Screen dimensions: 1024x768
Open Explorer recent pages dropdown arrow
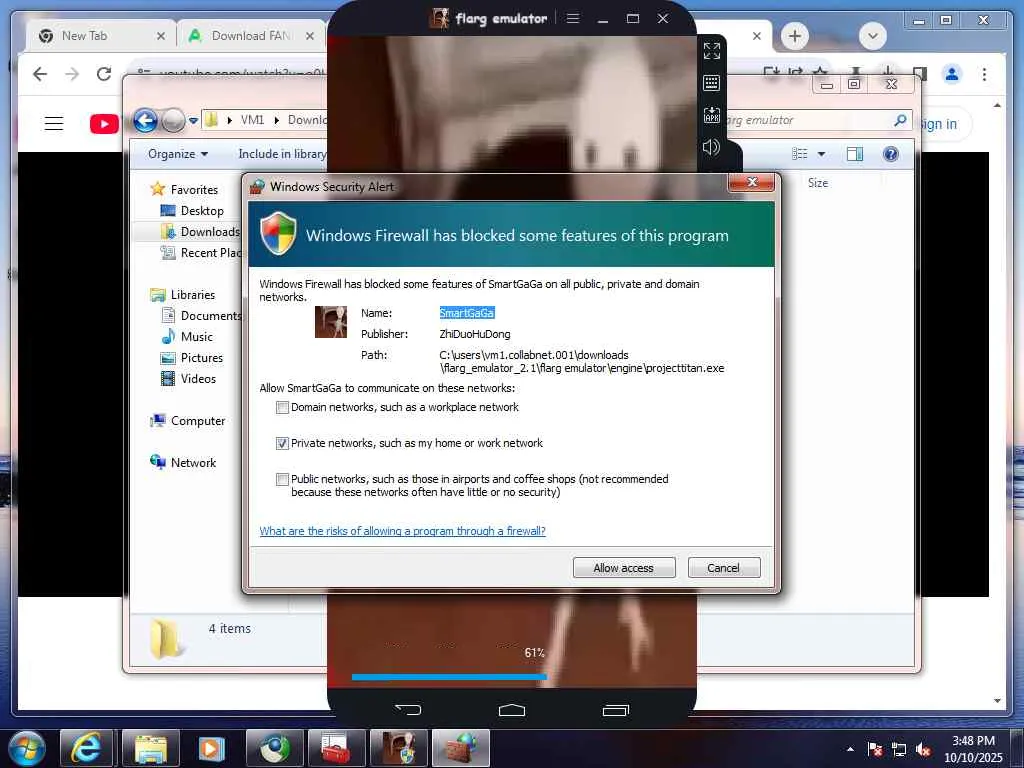[193, 121]
